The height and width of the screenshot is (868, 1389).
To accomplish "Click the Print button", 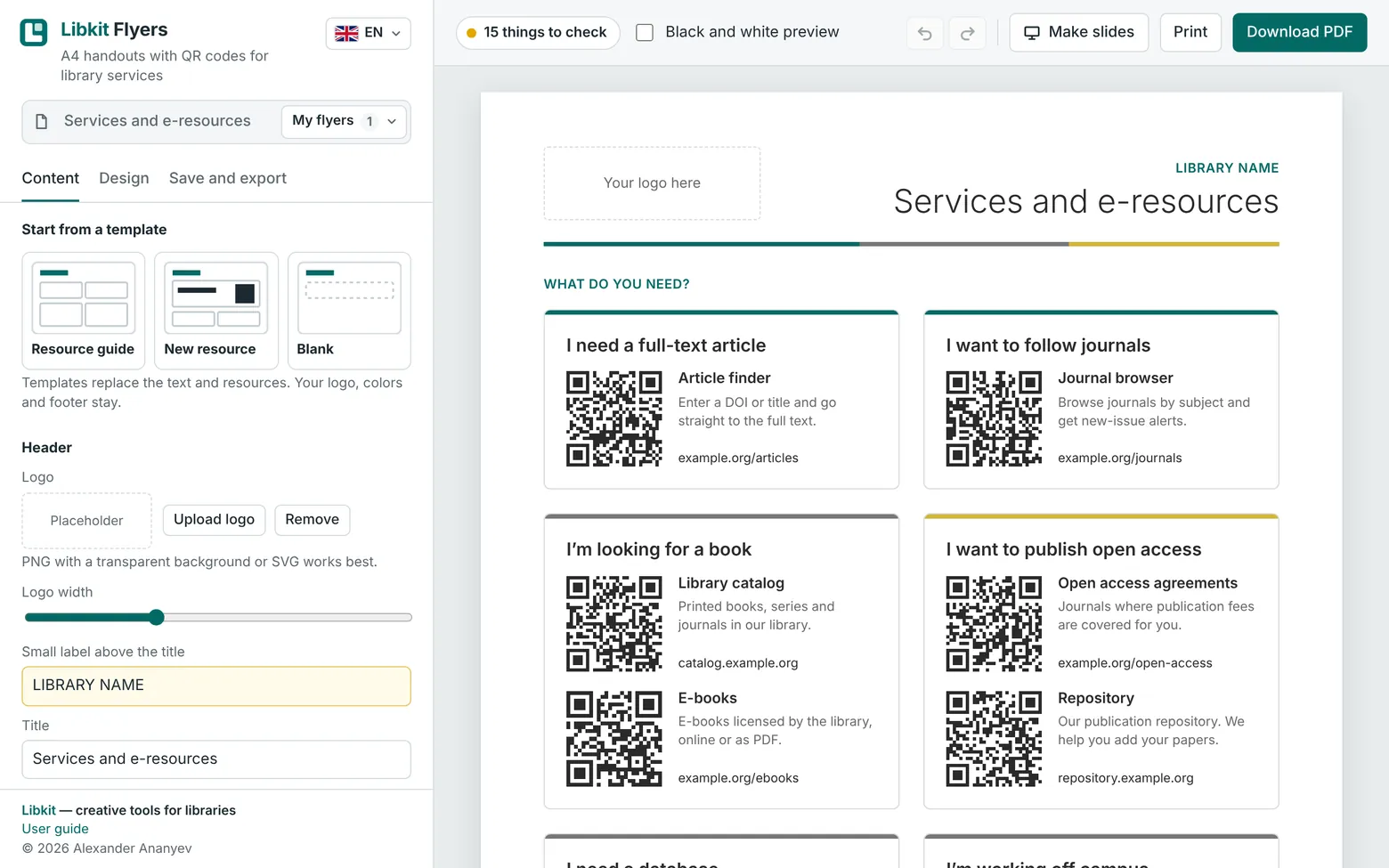I will coord(1190,33).
